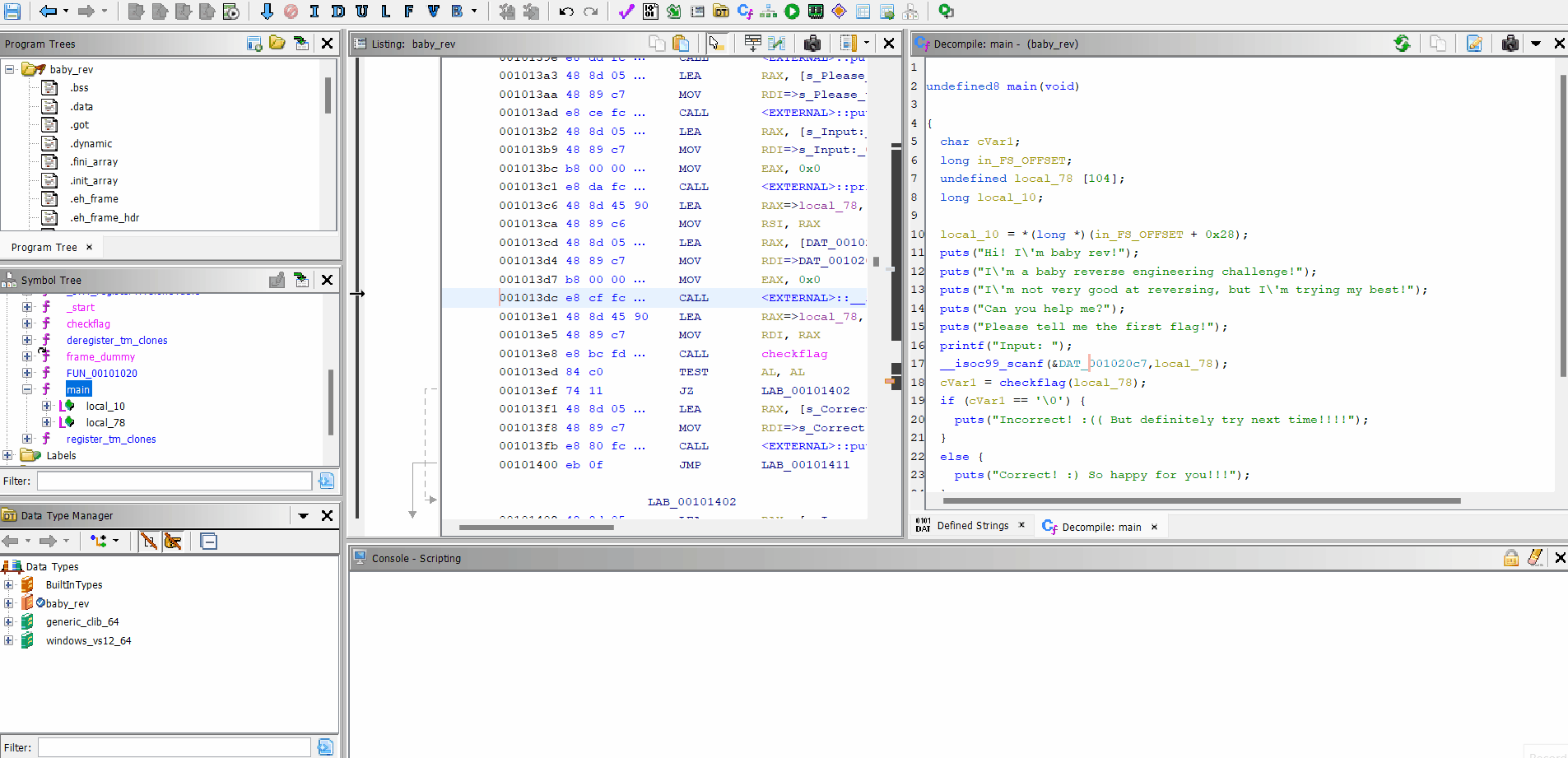Toggle the scroll lock padlock in Console panel

pyautogui.click(x=1511, y=558)
